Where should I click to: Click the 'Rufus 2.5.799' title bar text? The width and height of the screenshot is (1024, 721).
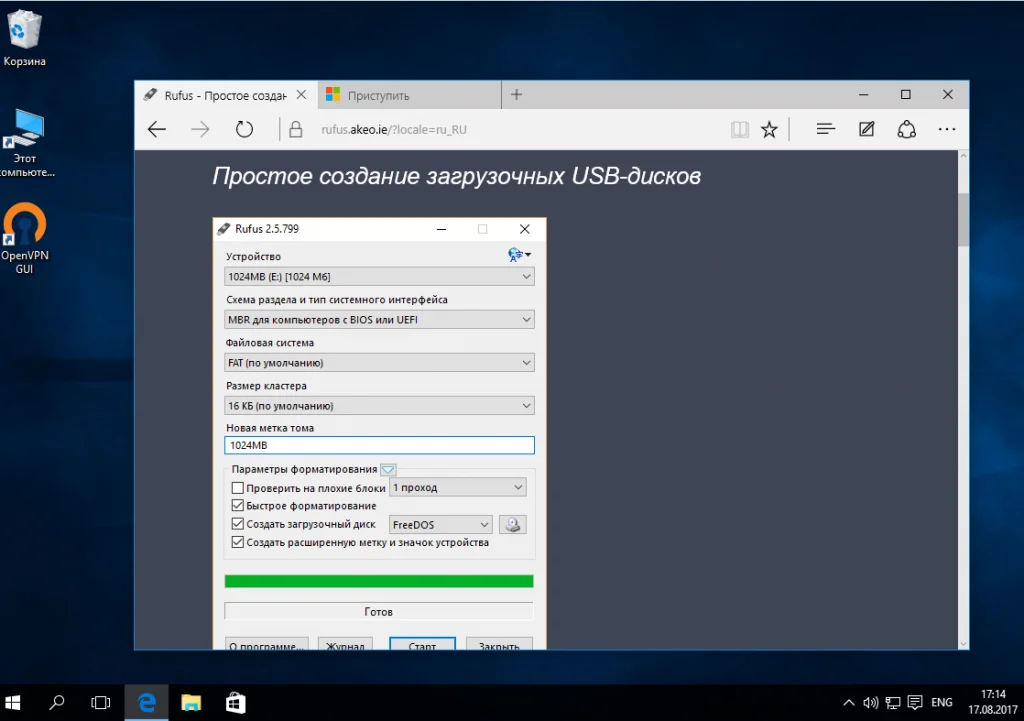(x=266, y=229)
